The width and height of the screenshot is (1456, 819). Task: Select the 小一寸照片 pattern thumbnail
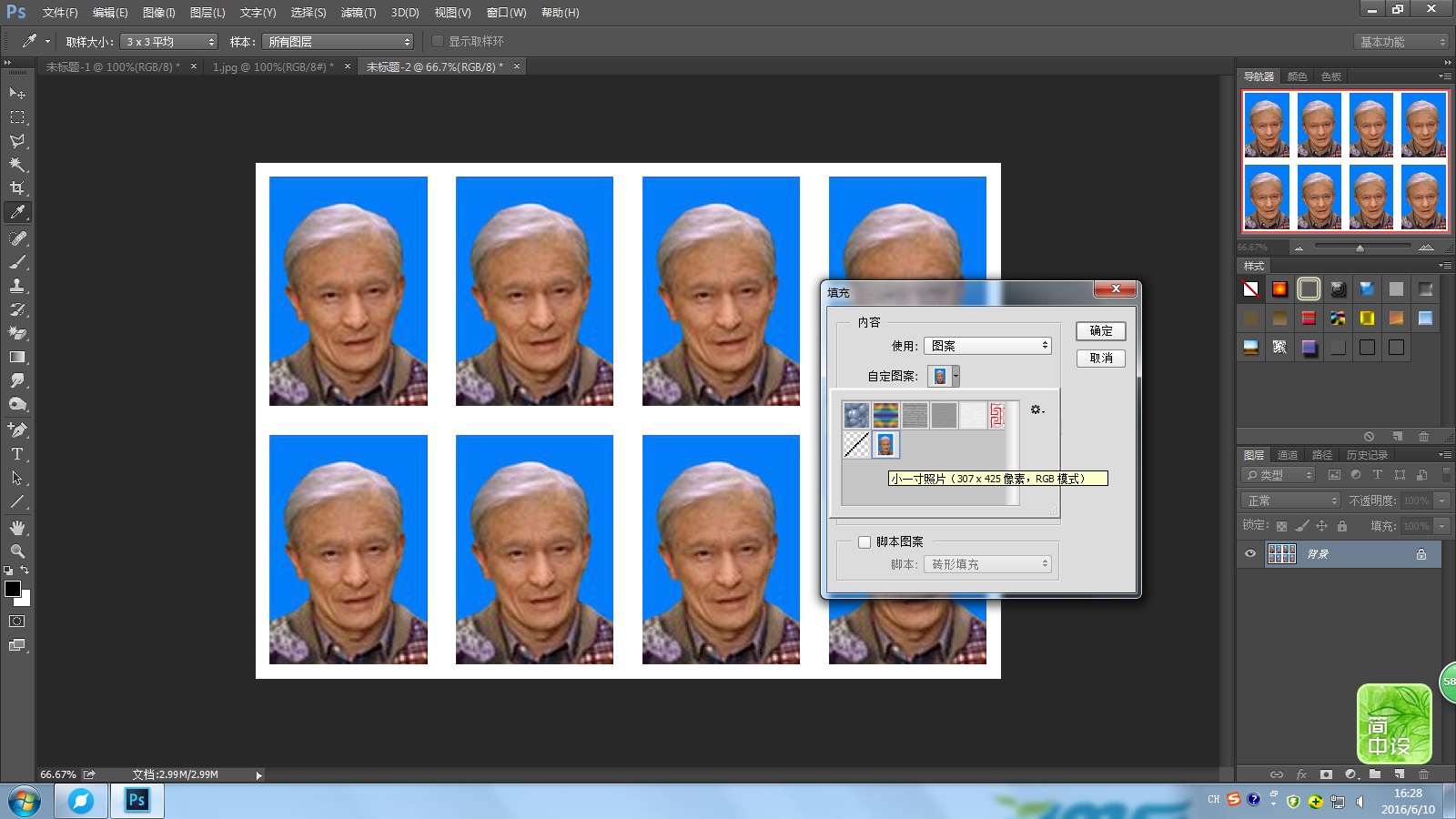[884, 445]
